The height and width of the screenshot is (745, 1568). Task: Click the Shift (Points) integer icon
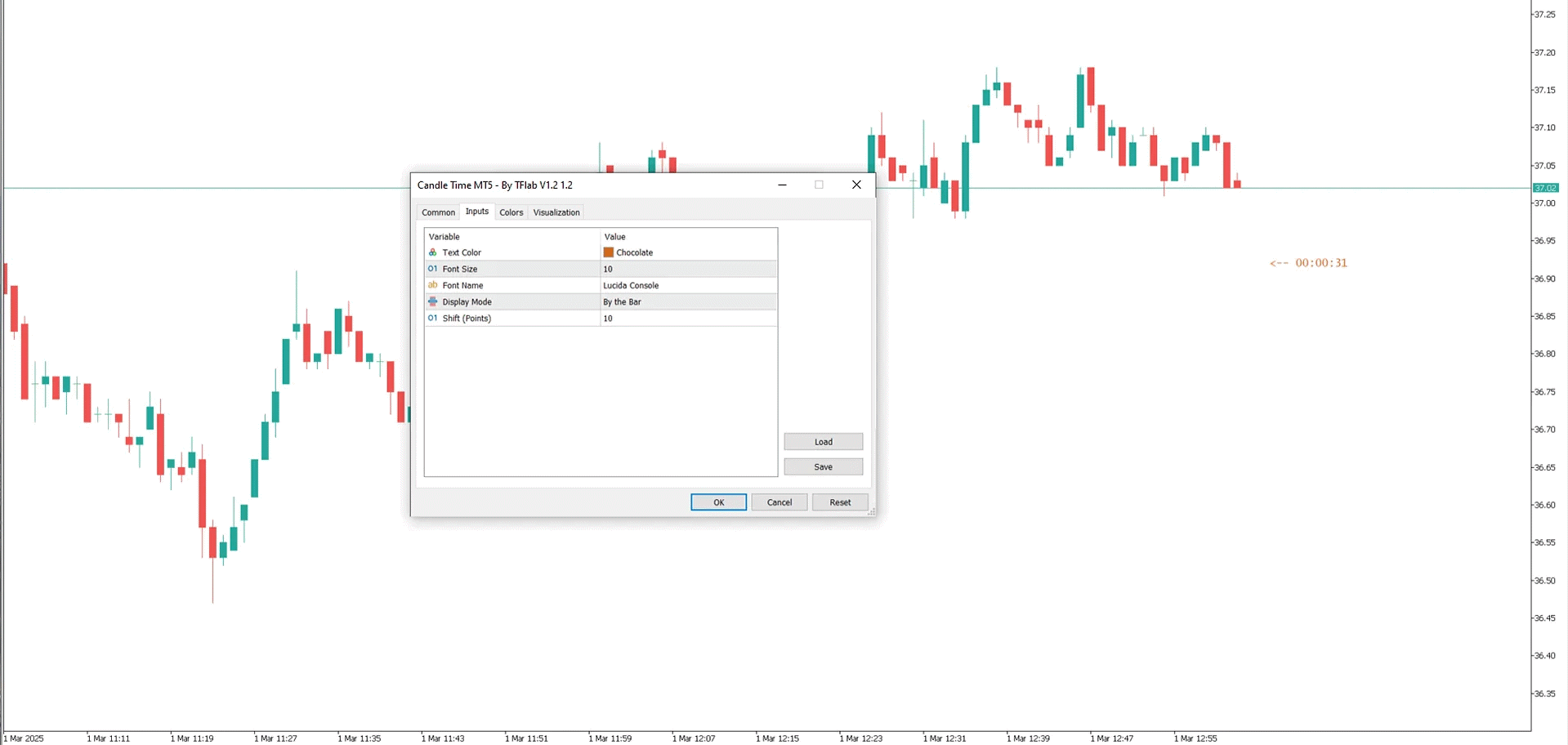coord(432,318)
